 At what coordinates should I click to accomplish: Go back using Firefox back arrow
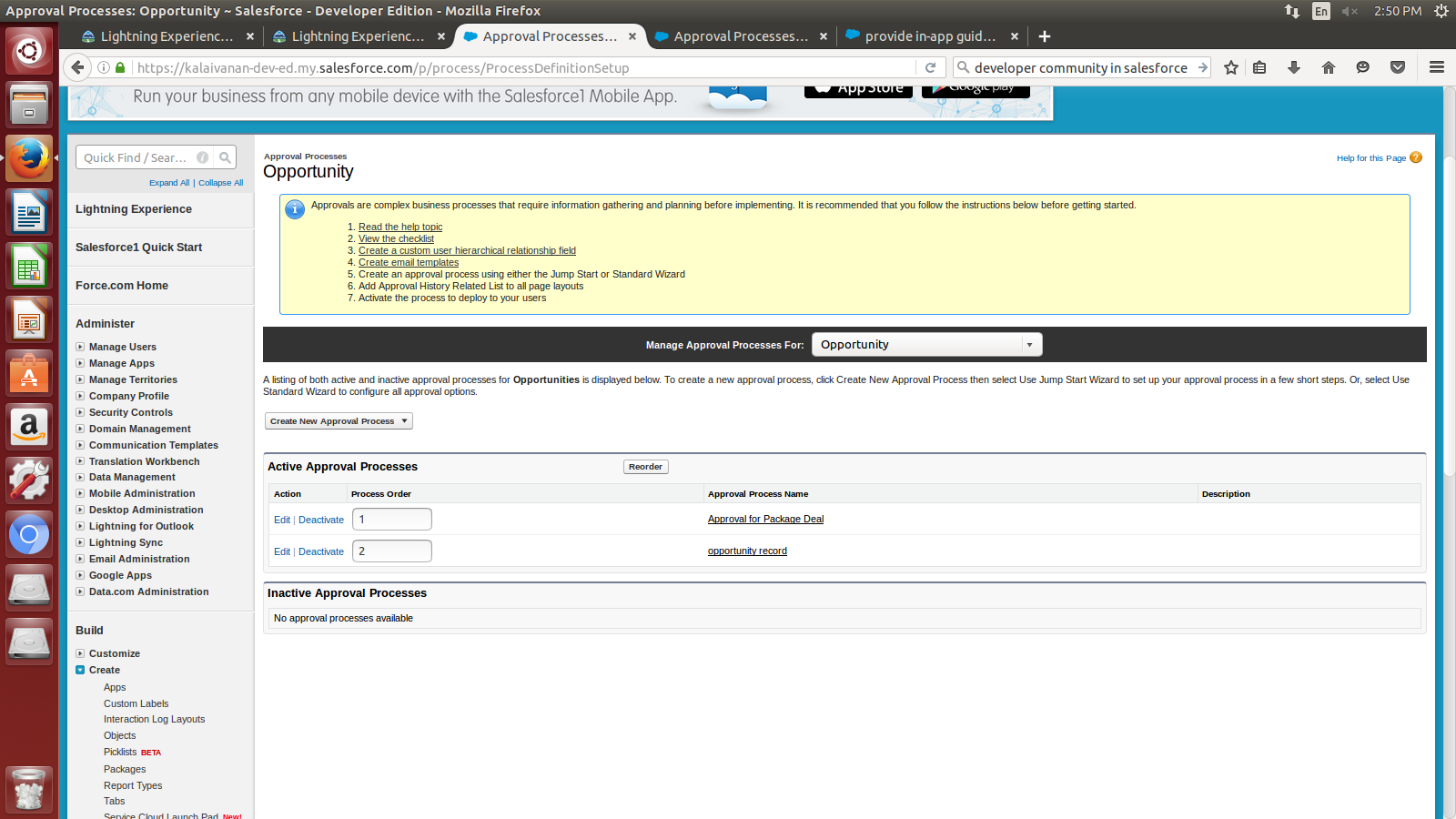(78, 67)
